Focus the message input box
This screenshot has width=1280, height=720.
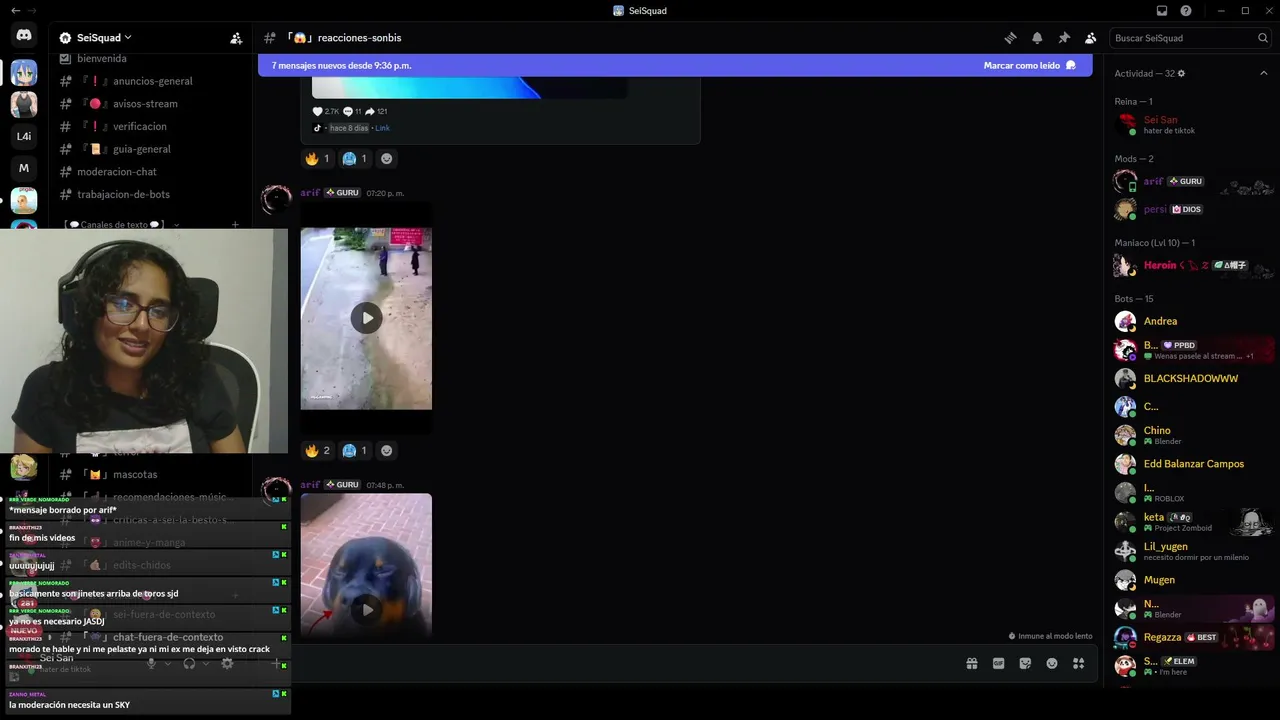tap(620, 663)
